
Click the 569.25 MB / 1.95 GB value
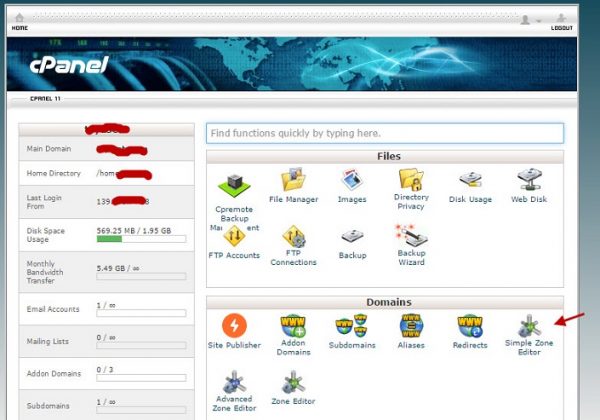[x=134, y=231]
